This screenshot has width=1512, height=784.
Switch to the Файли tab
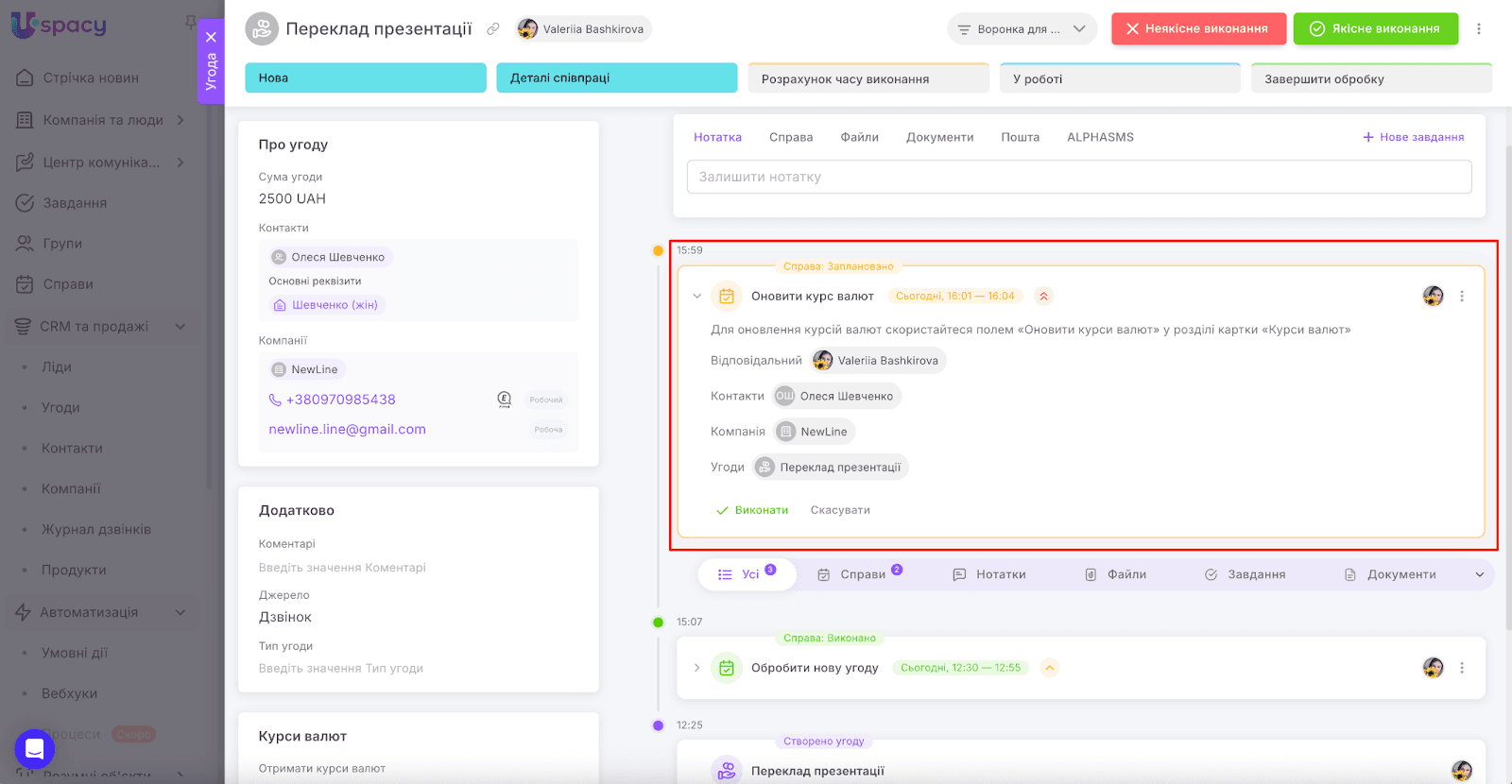(859, 137)
